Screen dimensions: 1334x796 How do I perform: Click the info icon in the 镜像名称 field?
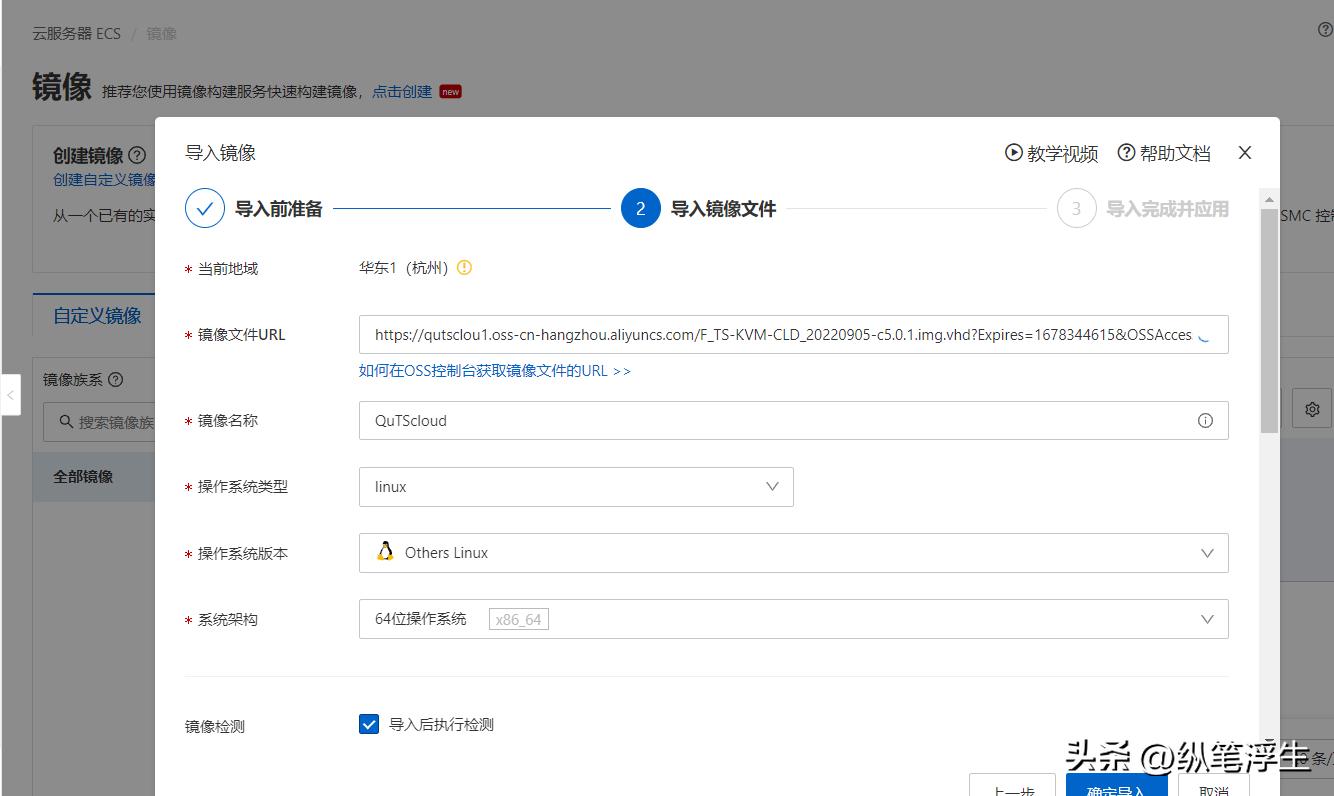coord(1205,420)
